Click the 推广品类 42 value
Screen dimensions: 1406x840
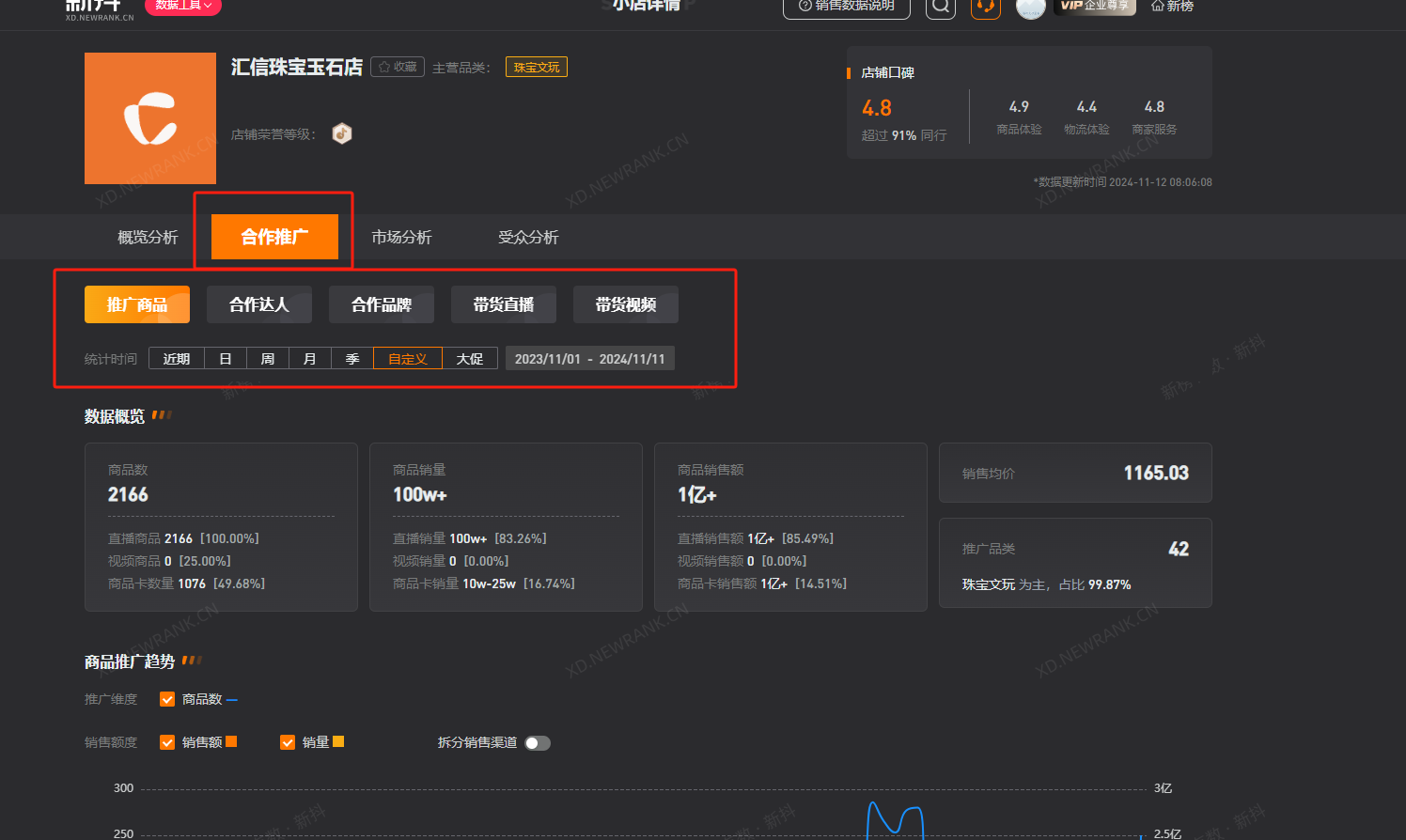click(1179, 549)
